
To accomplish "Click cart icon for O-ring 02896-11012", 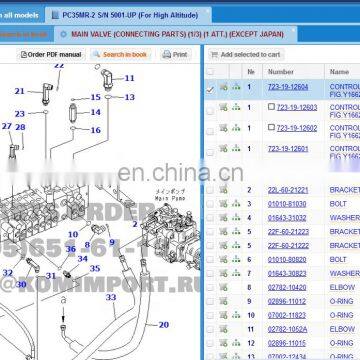I will click(223, 301).
